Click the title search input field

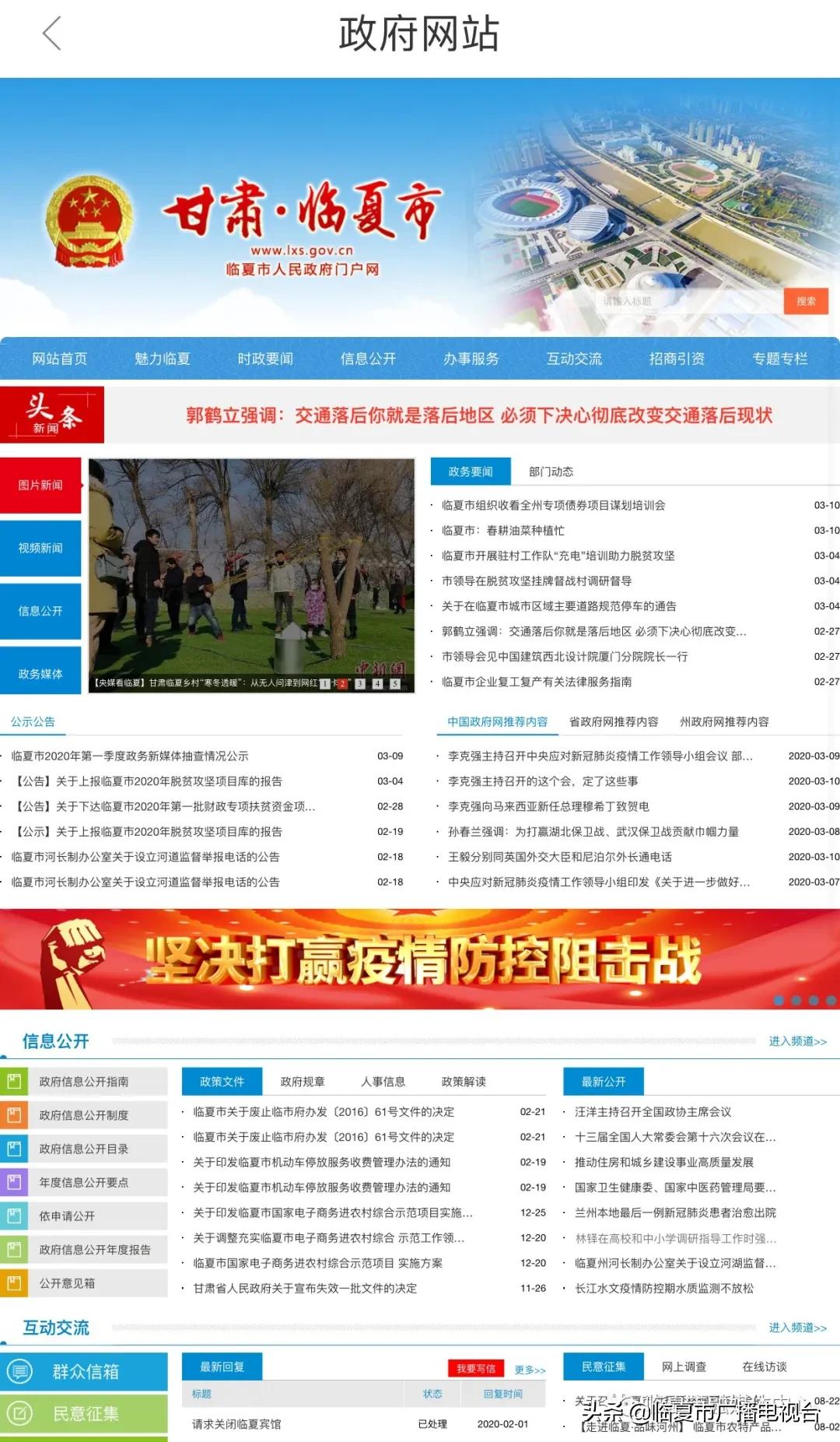(689, 301)
